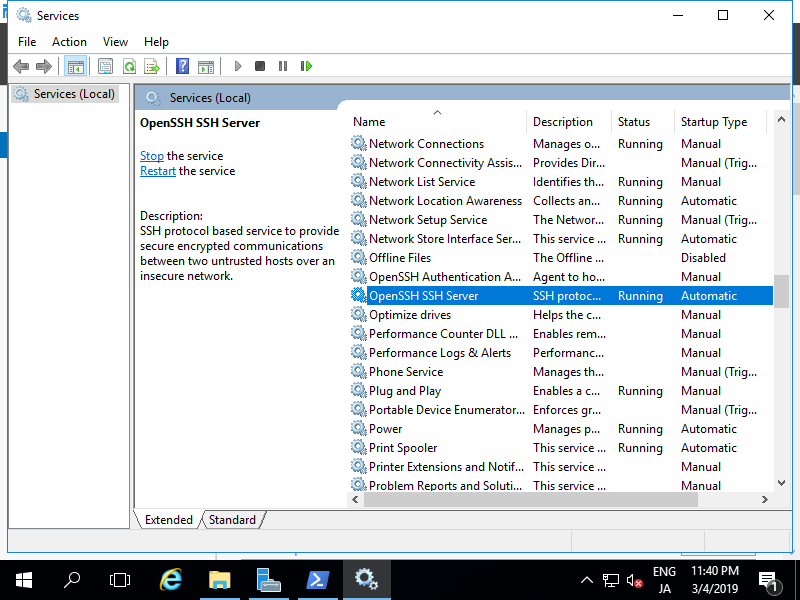Stop the service with the square toolbar icon

pyautogui.click(x=260, y=66)
